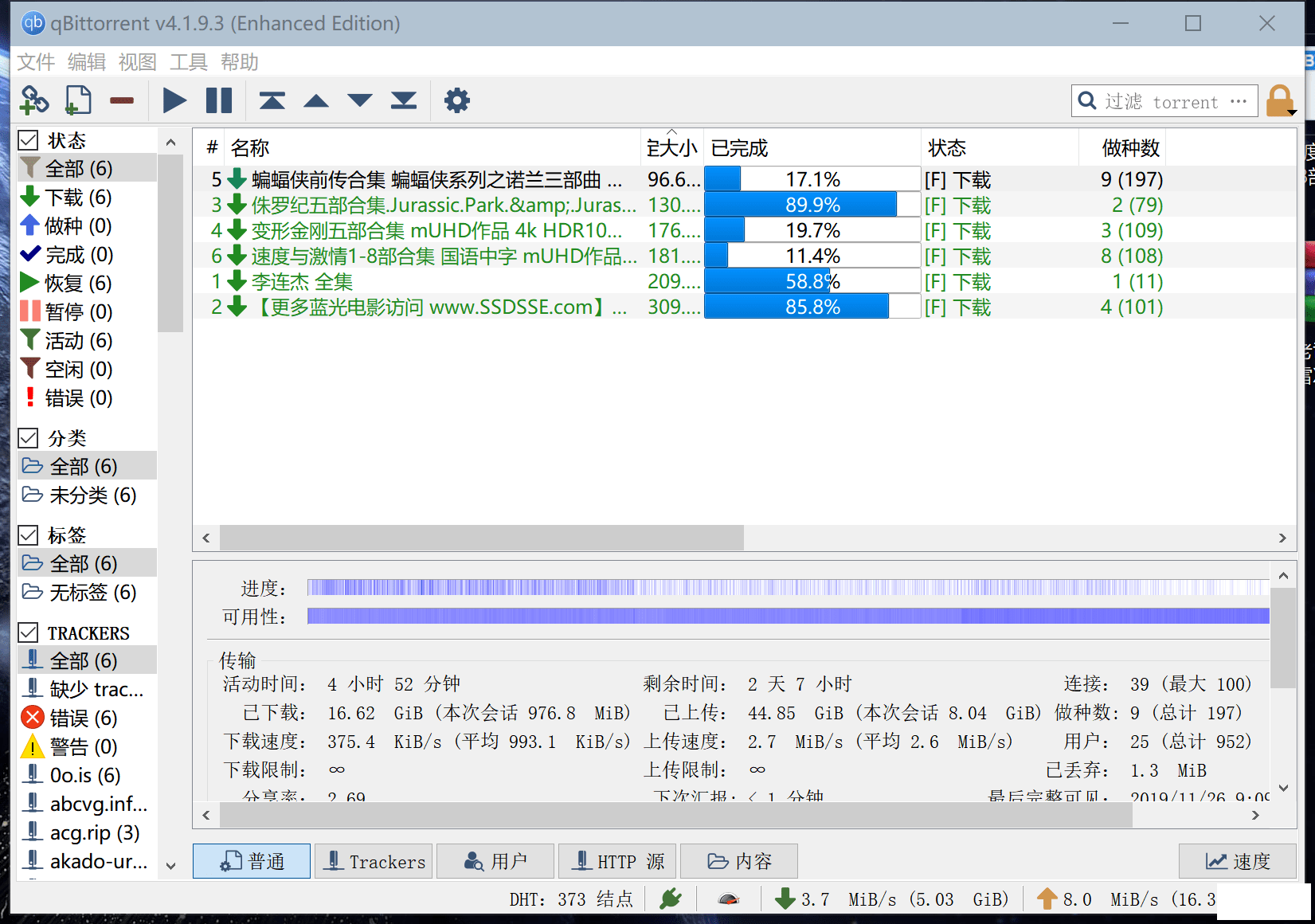Switch to the 用户 tab

[495, 861]
